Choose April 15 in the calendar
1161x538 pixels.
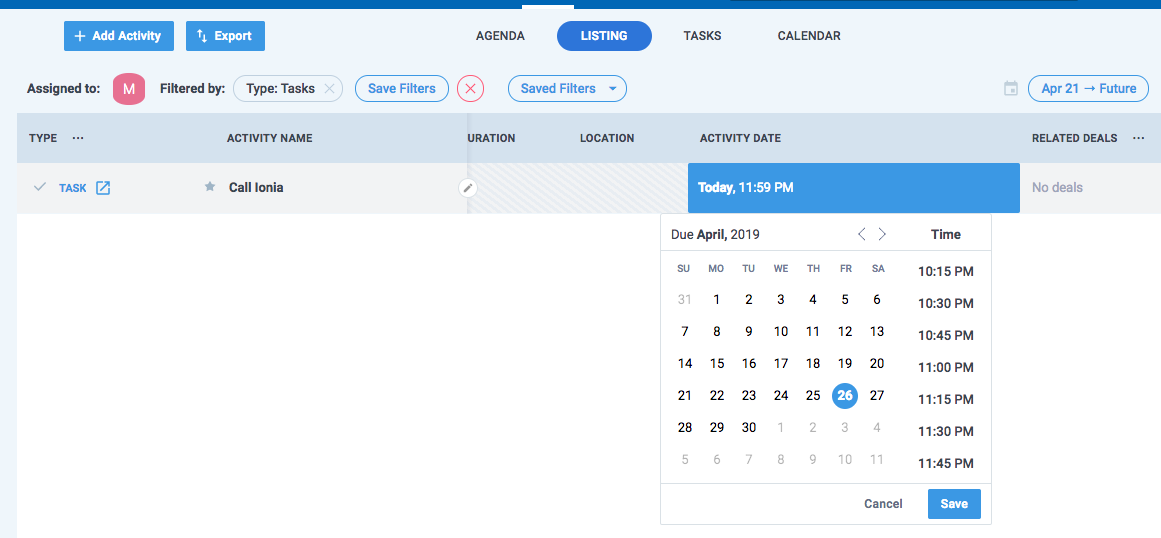coord(717,363)
